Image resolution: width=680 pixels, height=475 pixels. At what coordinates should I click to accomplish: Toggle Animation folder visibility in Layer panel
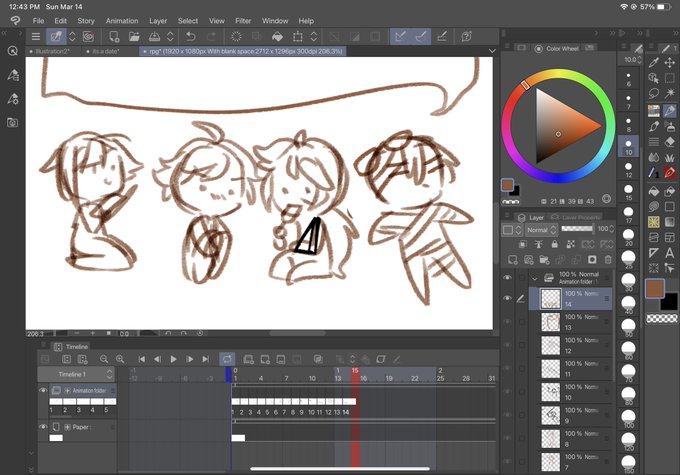click(x=507, y=278)
